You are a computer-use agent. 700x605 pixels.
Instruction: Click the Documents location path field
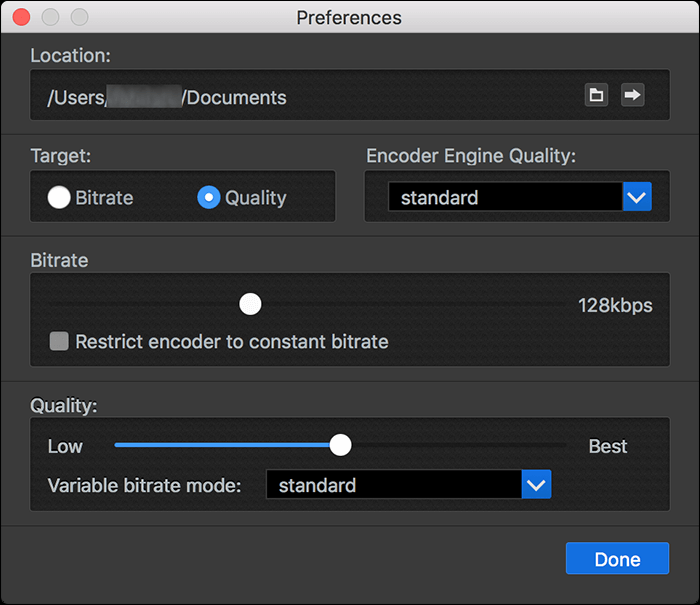(x=300, y=97)
